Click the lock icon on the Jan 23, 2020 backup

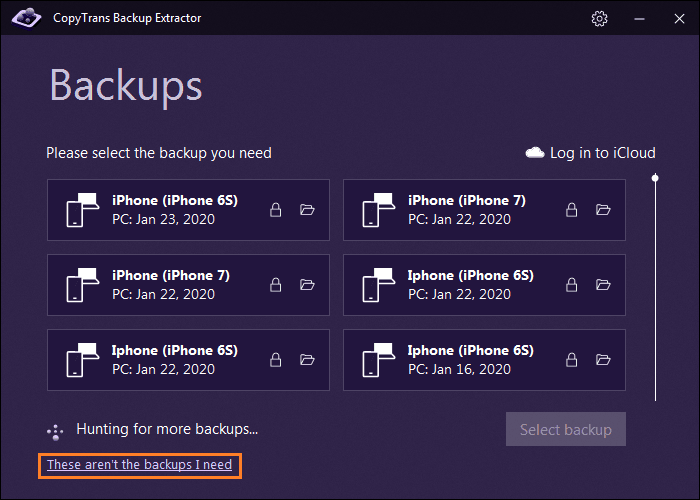click(x=275, y=210)
